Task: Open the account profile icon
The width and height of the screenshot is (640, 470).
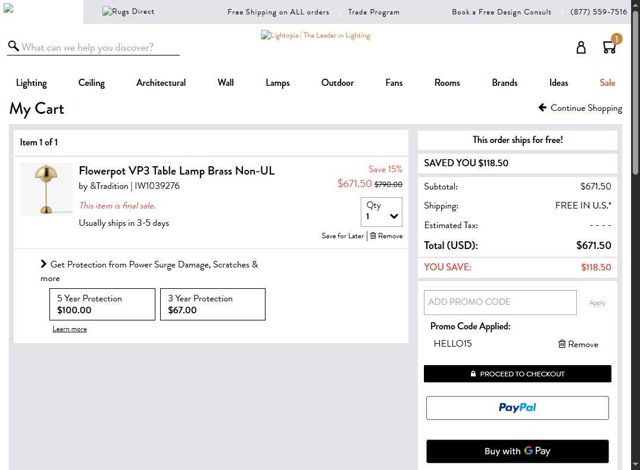Action: click(581, 48)
